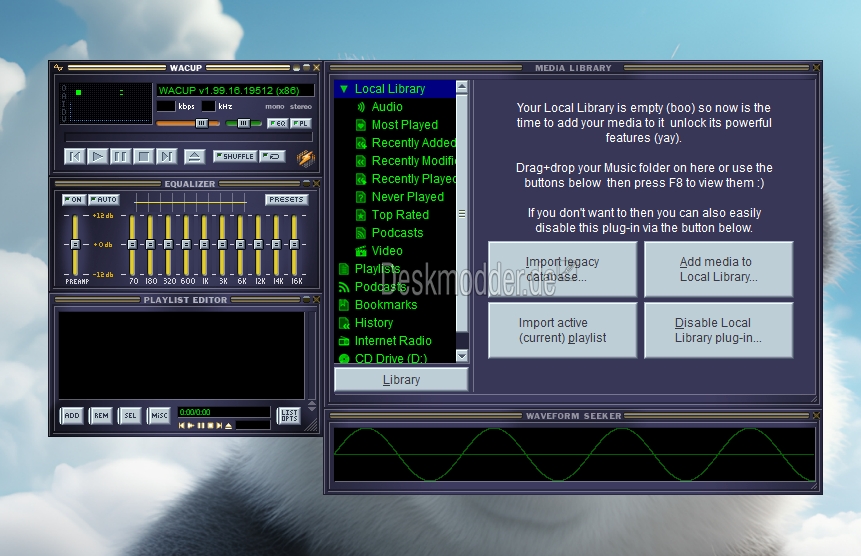Open the playlist ADD menu

click(x=71, y=415)
